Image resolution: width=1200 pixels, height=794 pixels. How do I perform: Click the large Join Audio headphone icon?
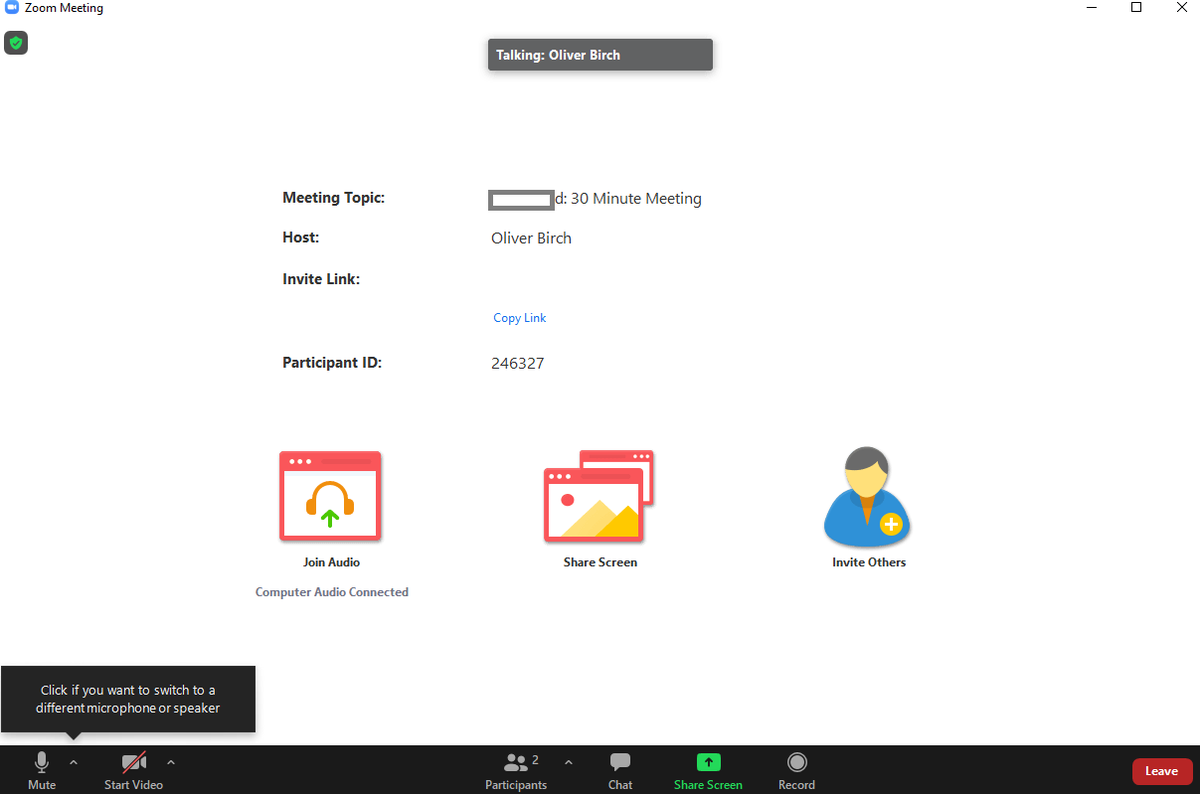[x=330, y=496]
